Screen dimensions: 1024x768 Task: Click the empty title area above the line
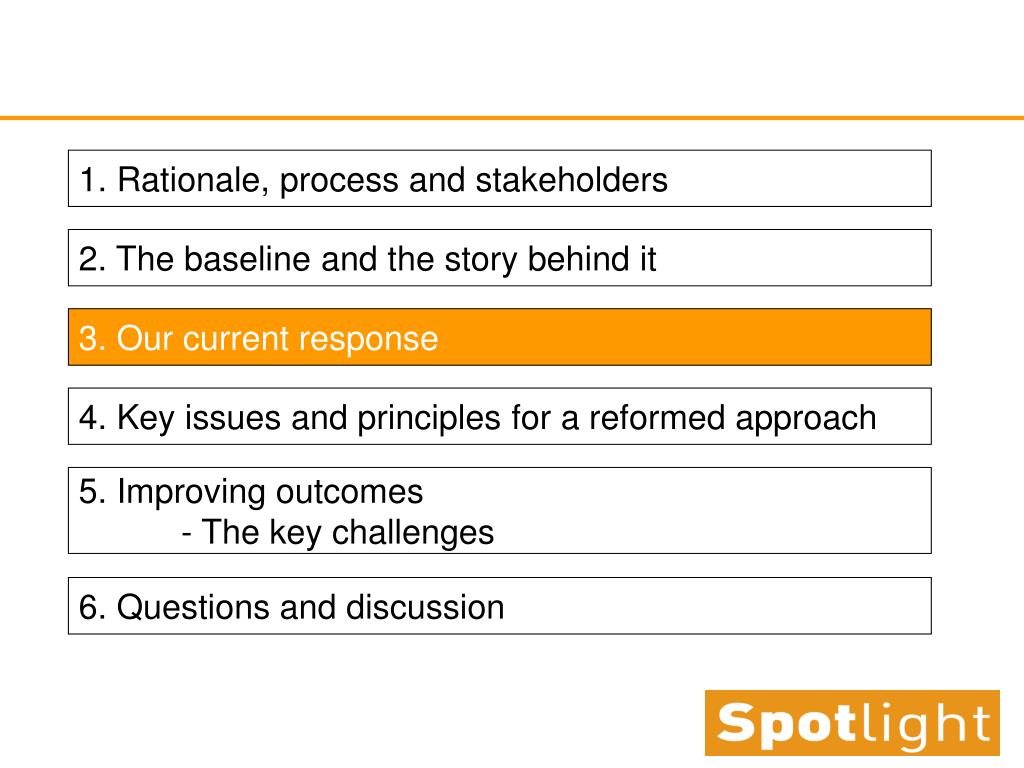512,57
